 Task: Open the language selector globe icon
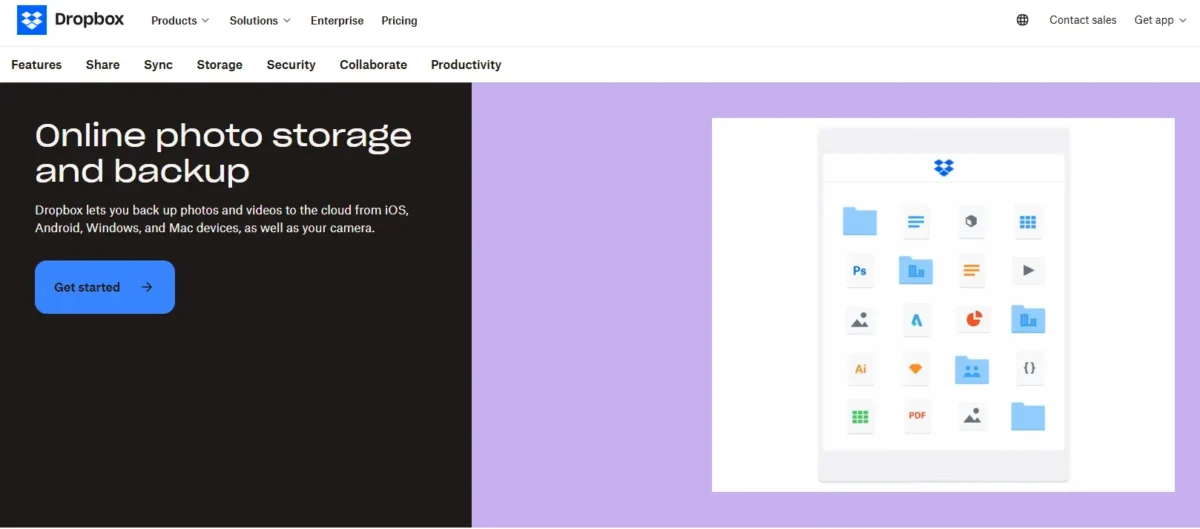click(1022, 20)
